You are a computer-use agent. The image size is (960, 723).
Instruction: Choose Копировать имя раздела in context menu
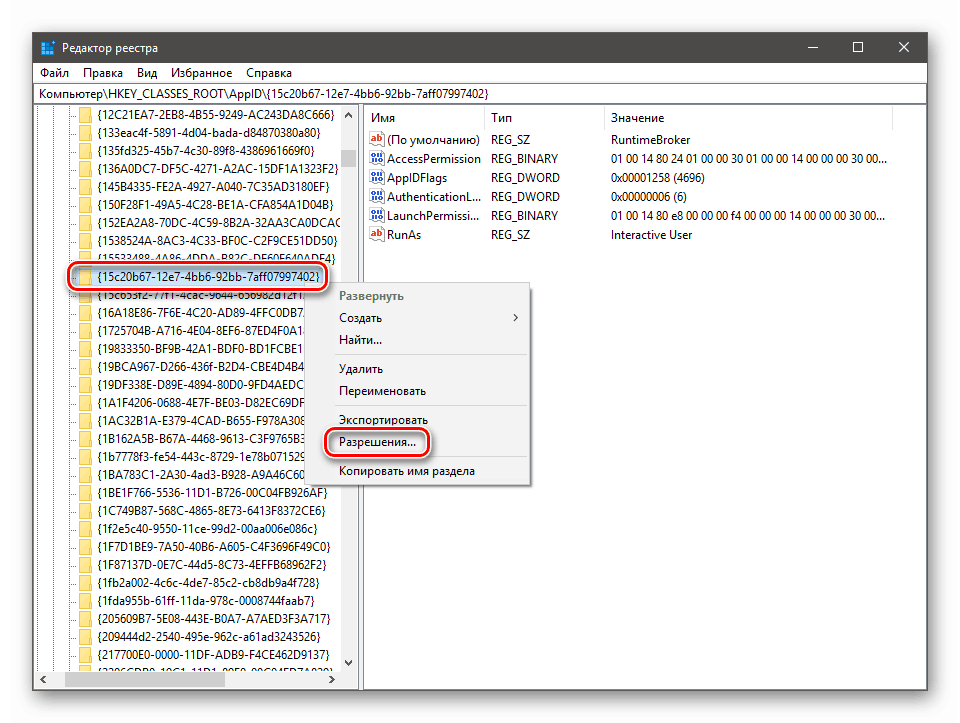(407, 471)
